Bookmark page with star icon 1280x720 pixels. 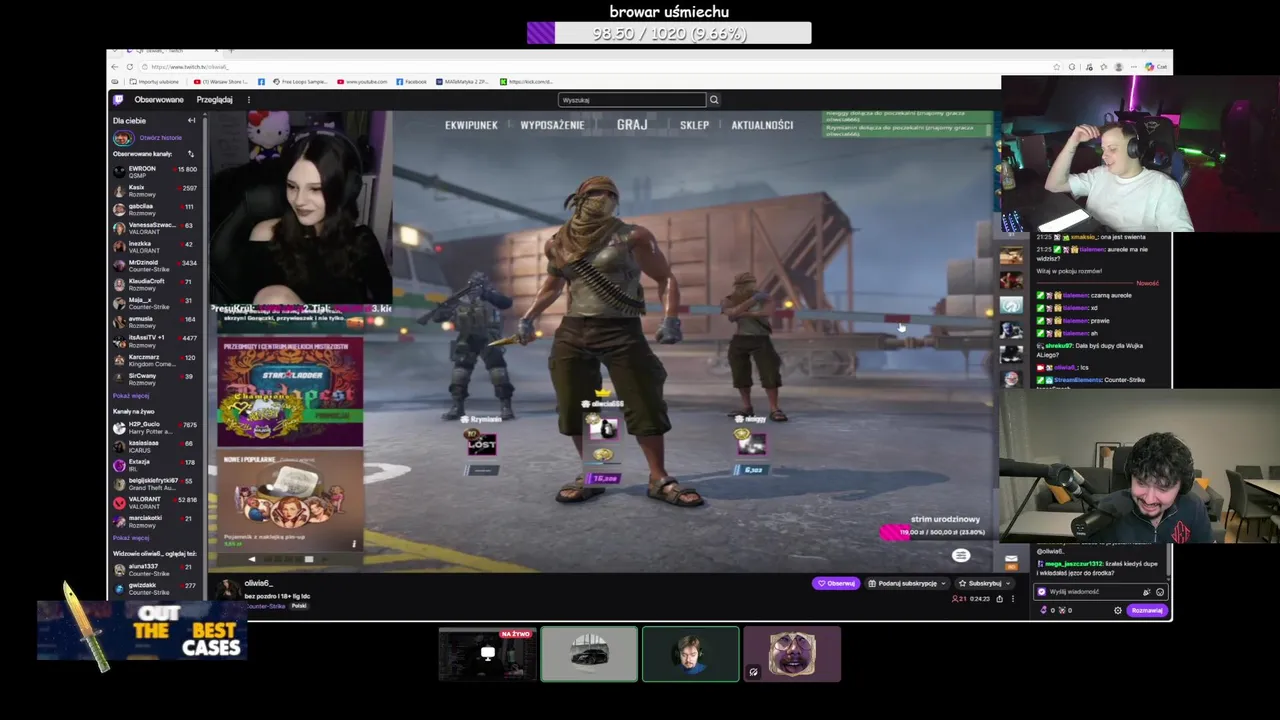(x=1056, y=67)
